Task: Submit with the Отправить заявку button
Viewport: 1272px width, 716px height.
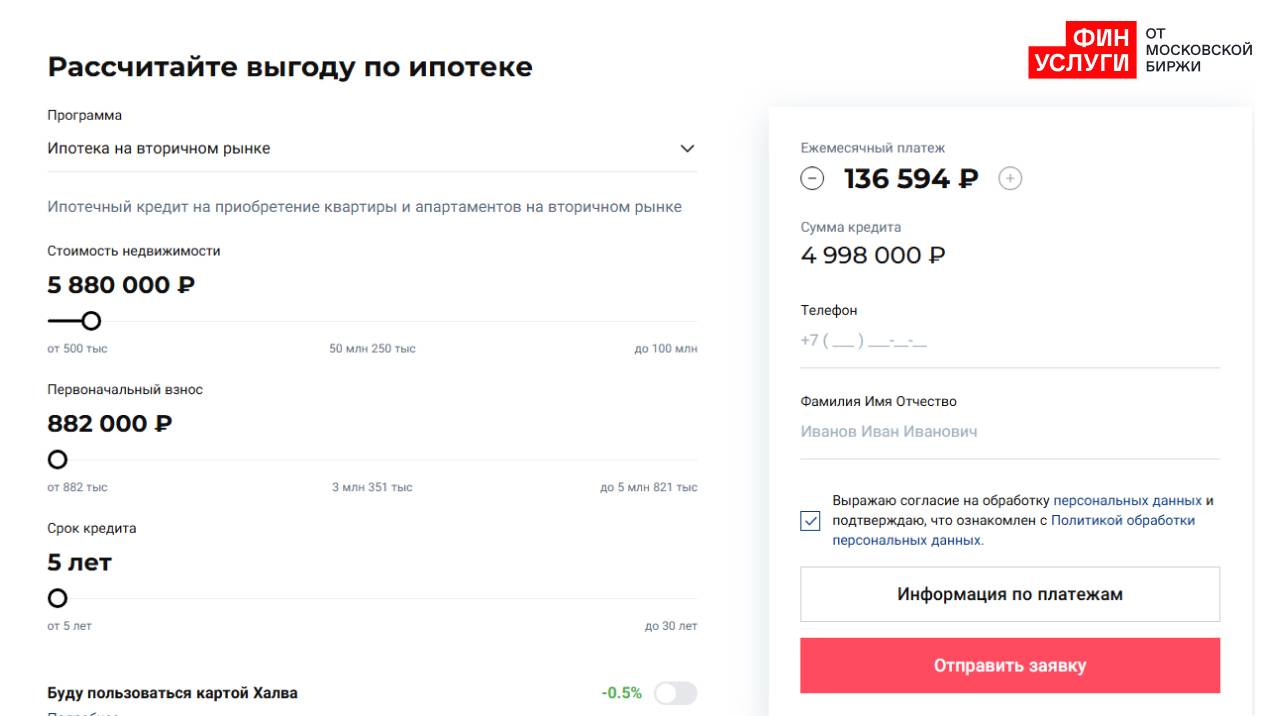Action: coord(1010,666)
